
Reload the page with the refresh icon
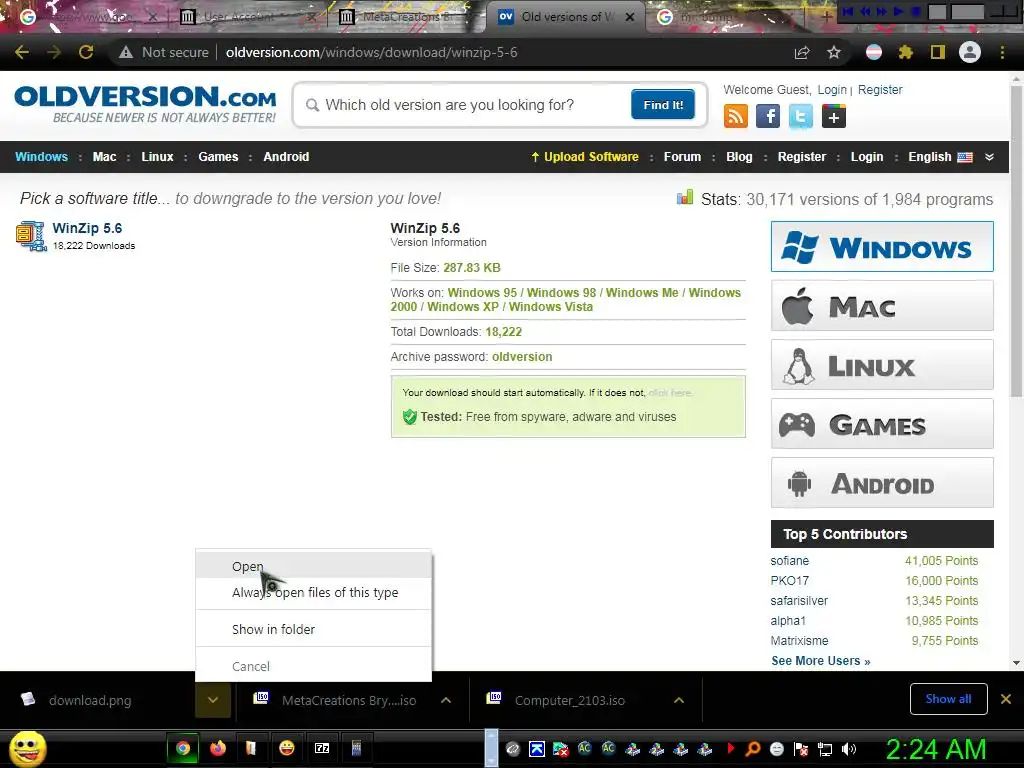click(86, 52)
